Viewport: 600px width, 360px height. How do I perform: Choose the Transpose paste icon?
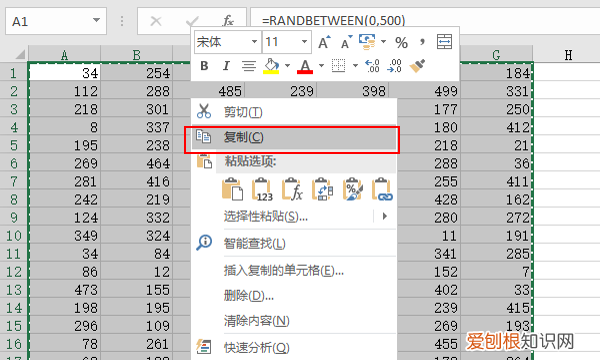(322, 189)
